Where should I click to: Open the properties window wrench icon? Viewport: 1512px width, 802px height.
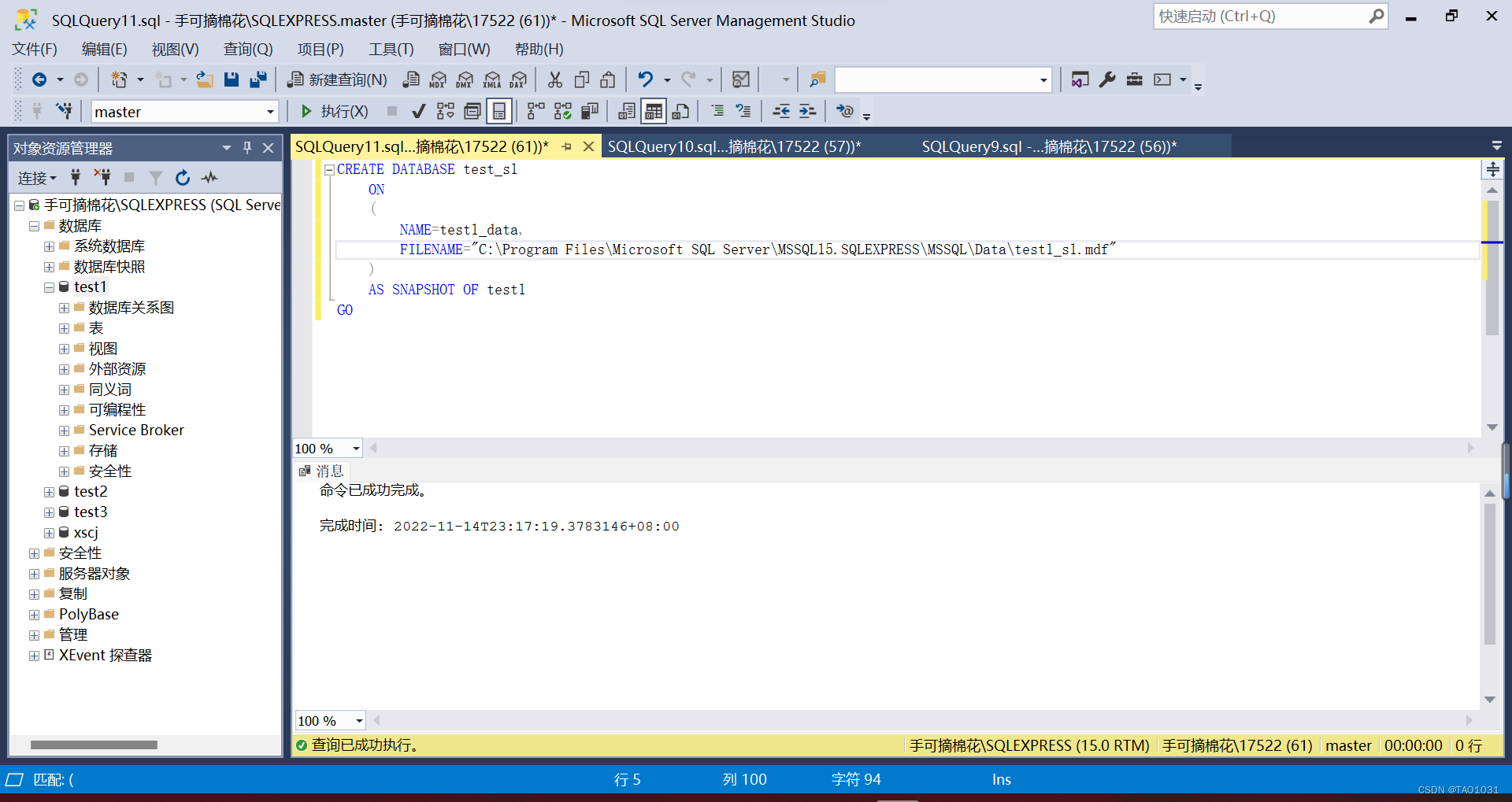point(1107,79)
